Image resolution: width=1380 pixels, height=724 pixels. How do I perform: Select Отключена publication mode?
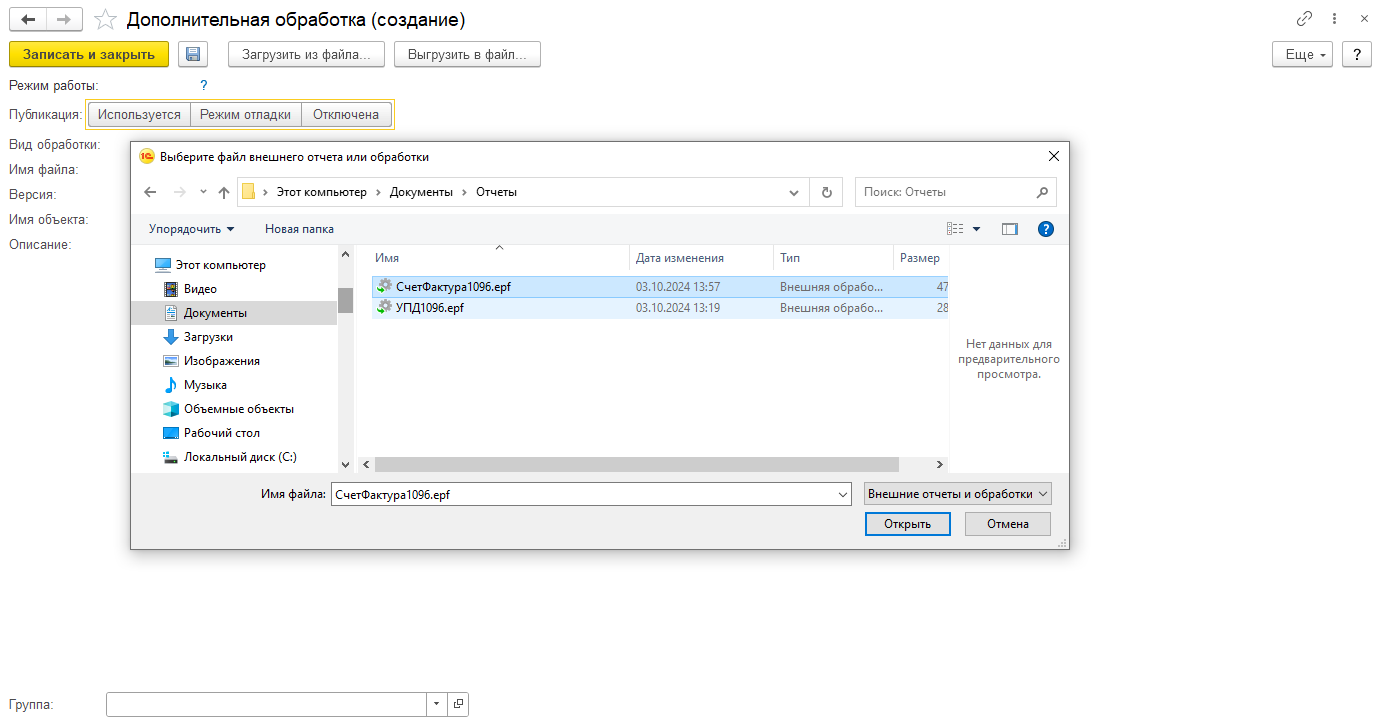[346, 115]
